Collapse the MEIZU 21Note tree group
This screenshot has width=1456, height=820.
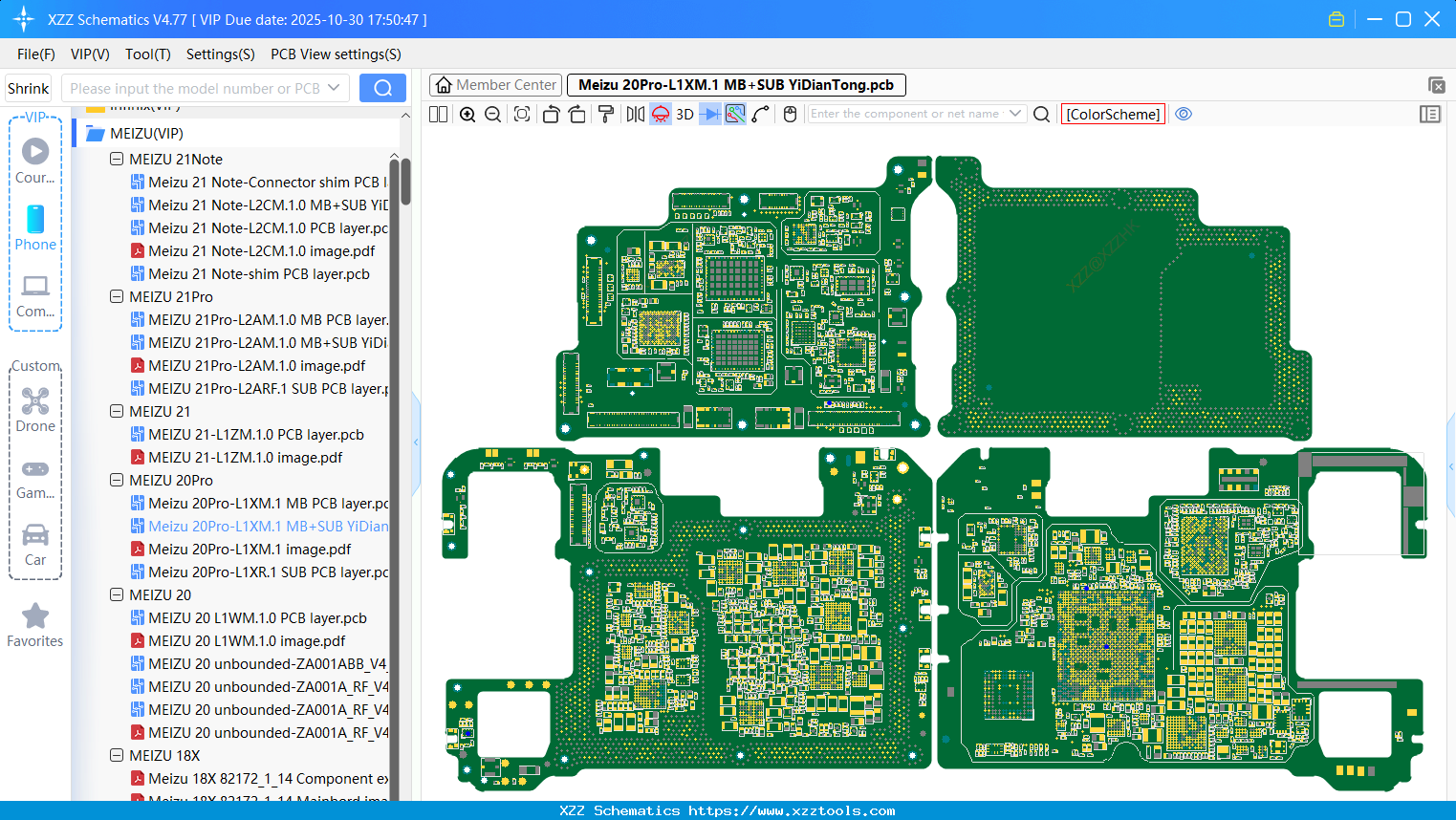pyautogui.click(x=117, y=160)
